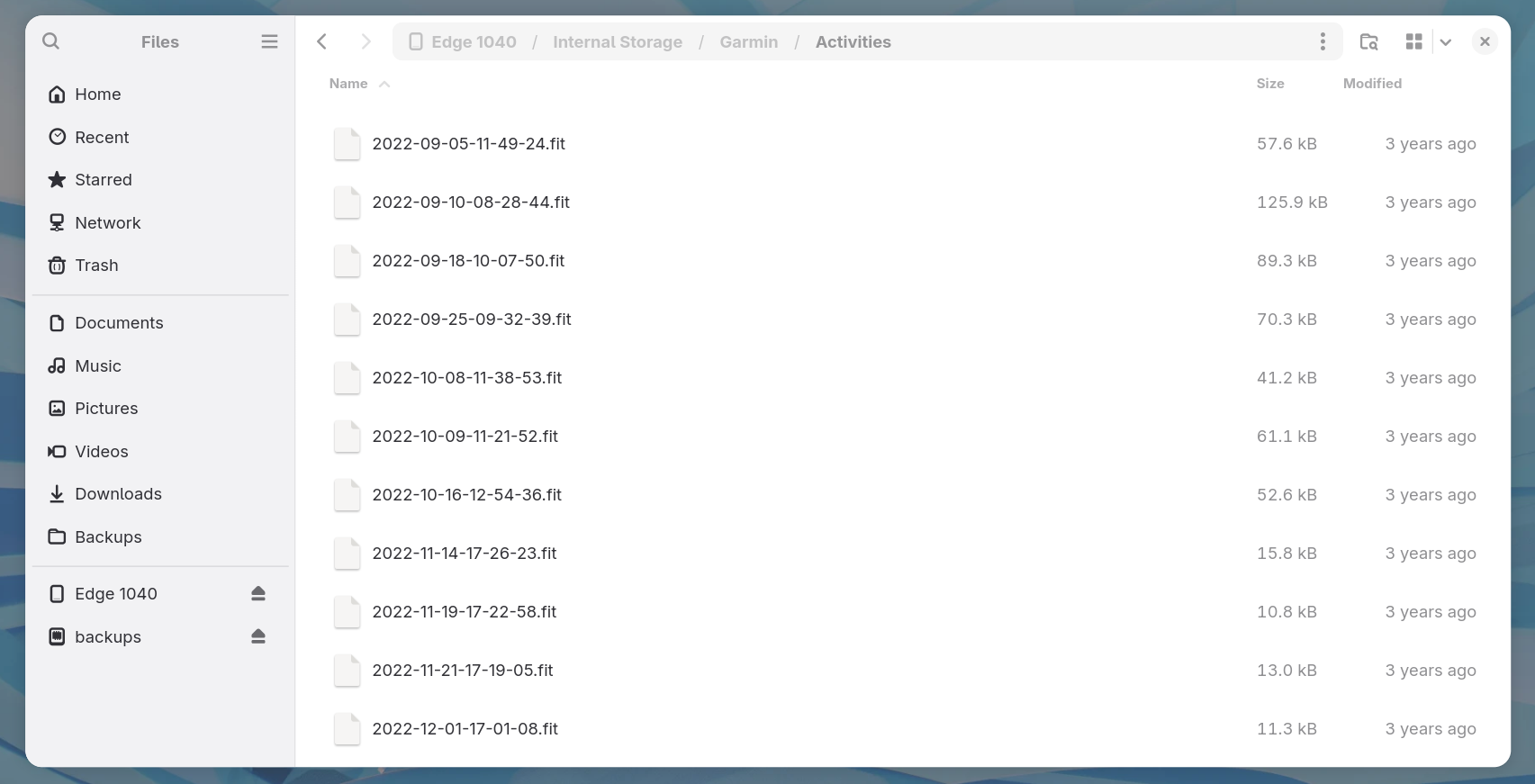Open Backups bookmark folder in sidebar

pyautogui.click(x=160, y=536)
